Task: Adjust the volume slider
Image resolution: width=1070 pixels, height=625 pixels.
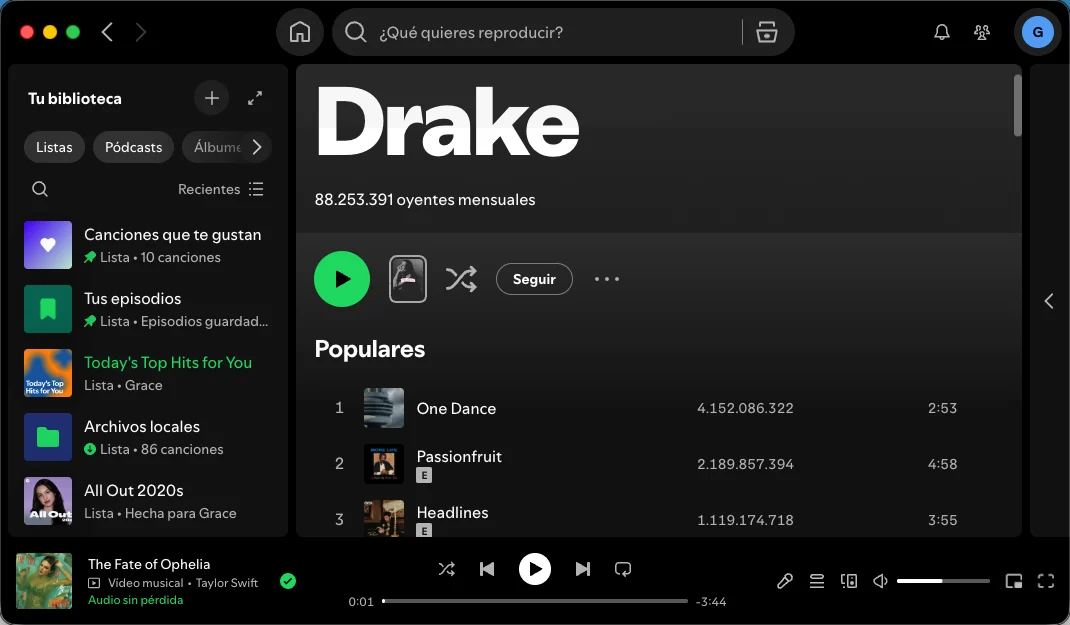Action: pyautogui.click(x=942, y=580)
